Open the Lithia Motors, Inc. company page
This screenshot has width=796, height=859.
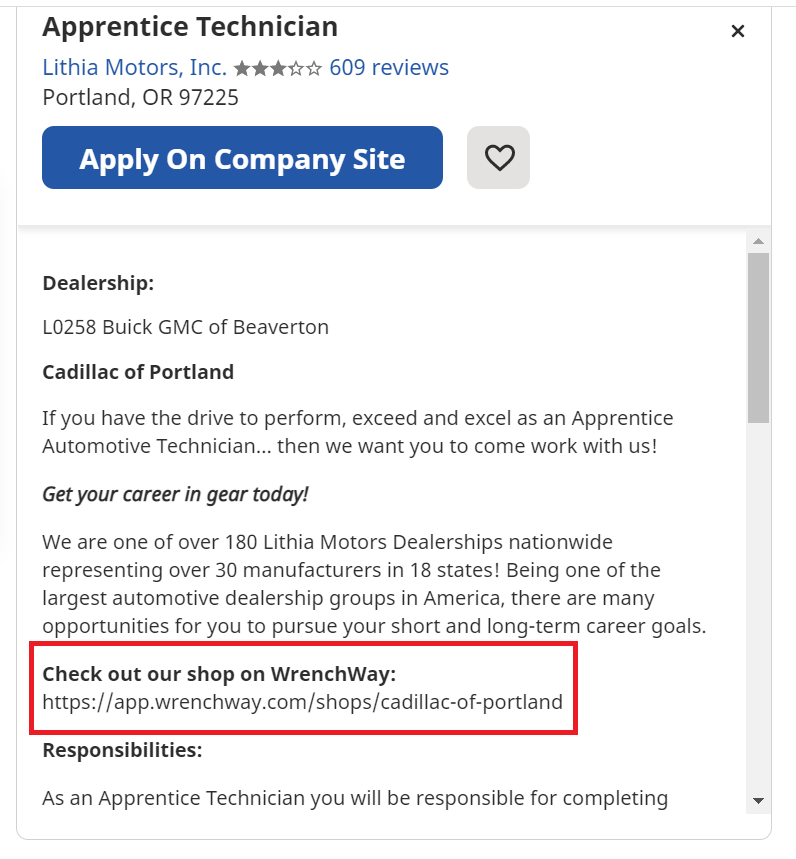pyautogui.click(x=133, y=67)
